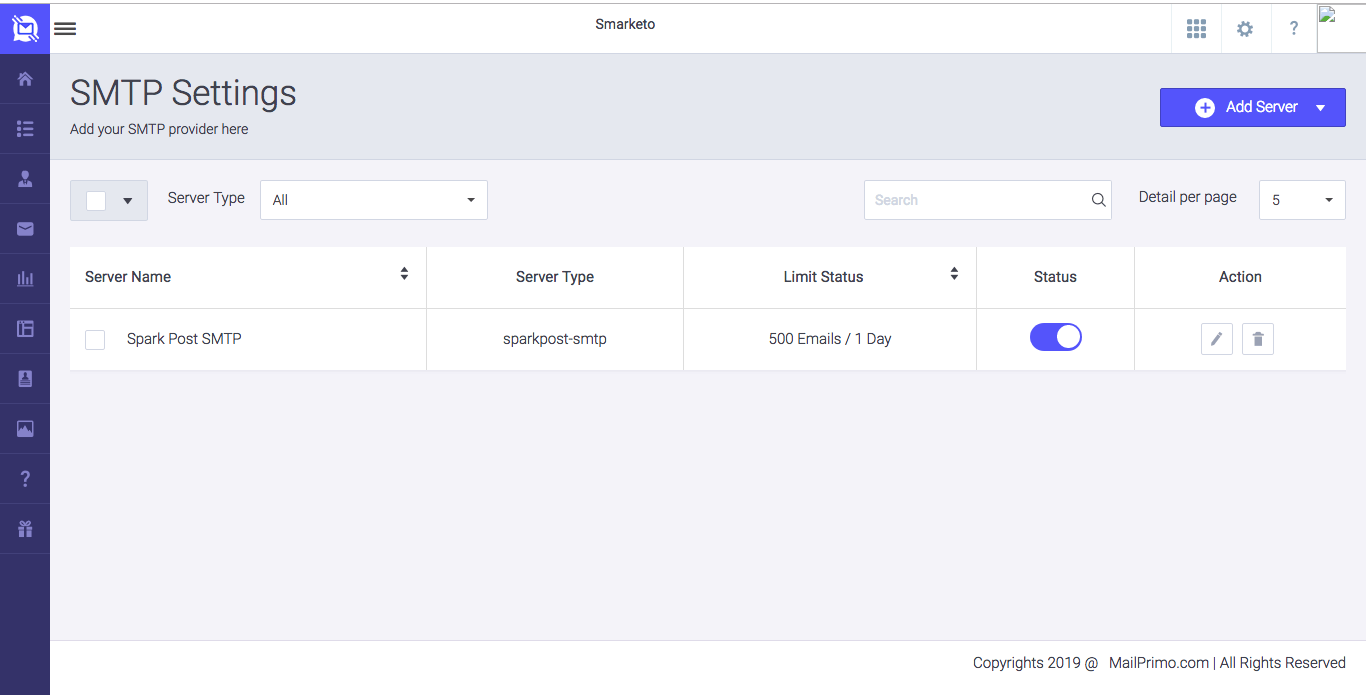
Task: Open the gift box icon in sidebar
Action: click(25, 529)
